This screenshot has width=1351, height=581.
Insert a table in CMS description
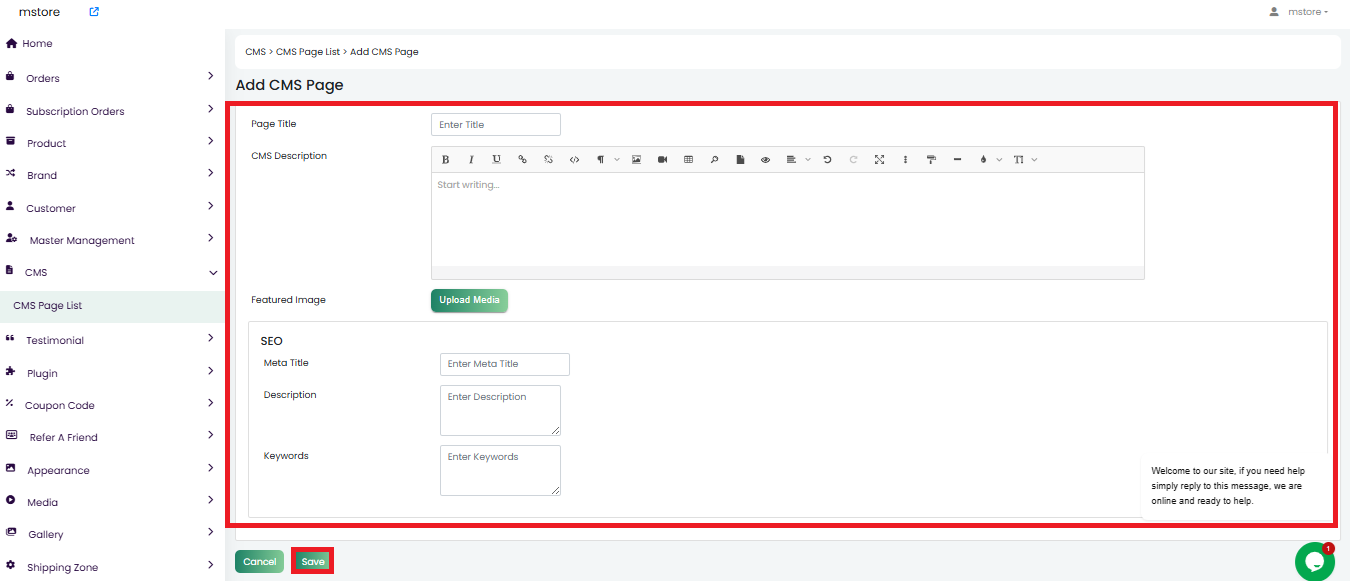[x=688, y=160]
